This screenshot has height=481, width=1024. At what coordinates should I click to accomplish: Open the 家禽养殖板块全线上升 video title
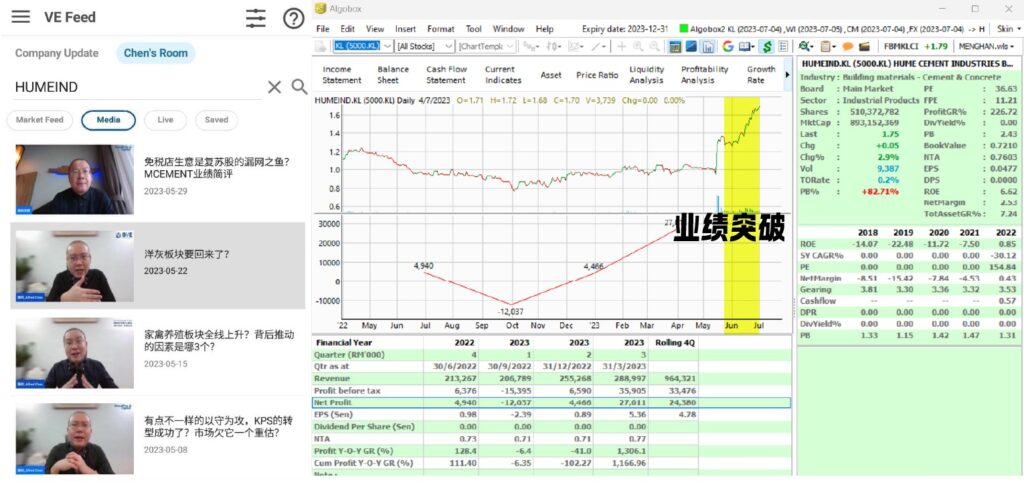click(217, 341)
